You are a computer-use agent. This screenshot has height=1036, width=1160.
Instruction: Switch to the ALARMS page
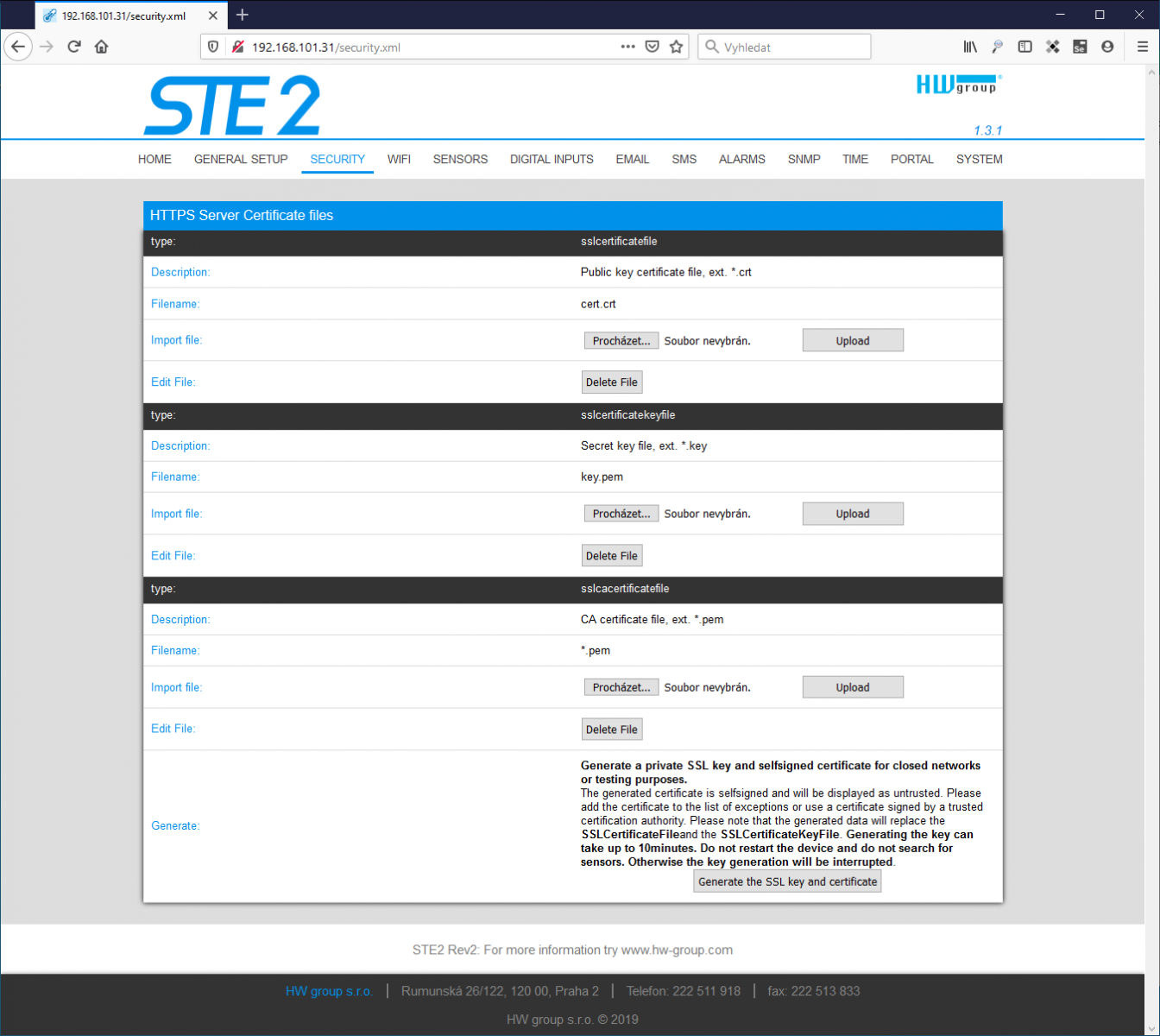tap(742, 159)
